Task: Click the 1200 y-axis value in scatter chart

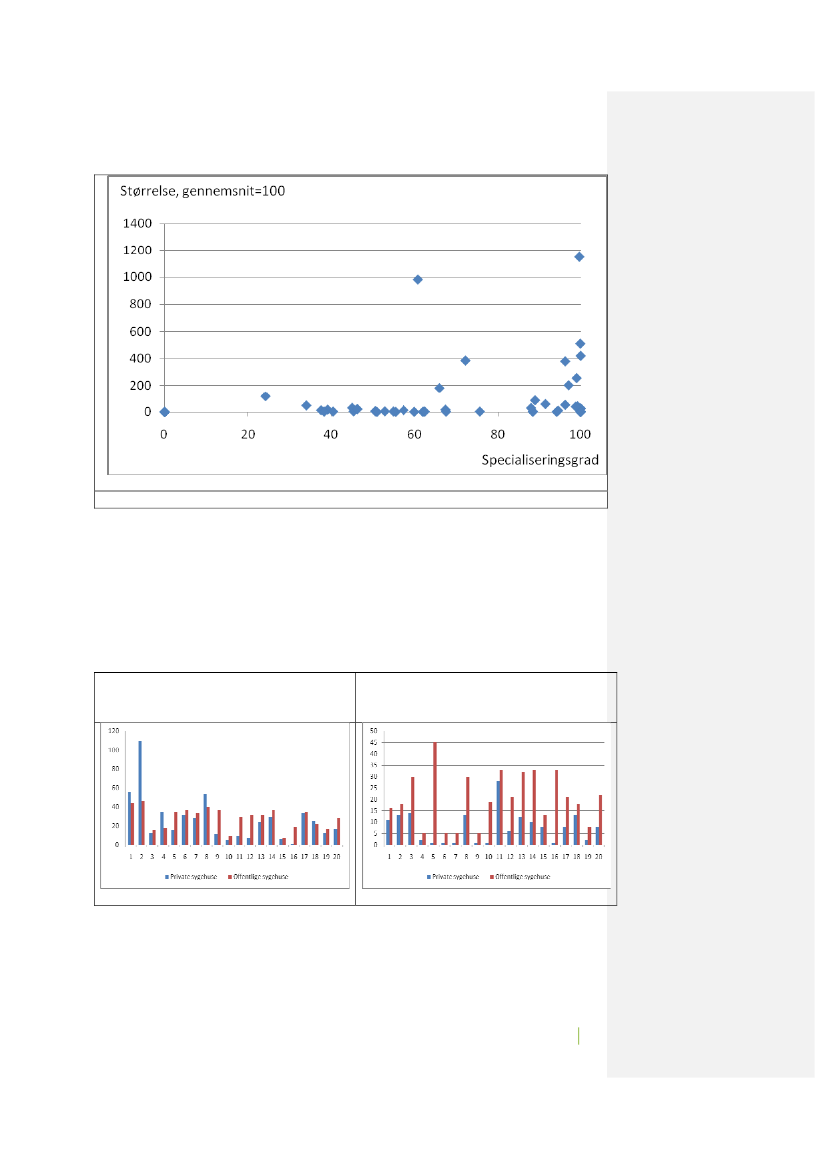Action: pyautogui.click(x=137, y=250)
